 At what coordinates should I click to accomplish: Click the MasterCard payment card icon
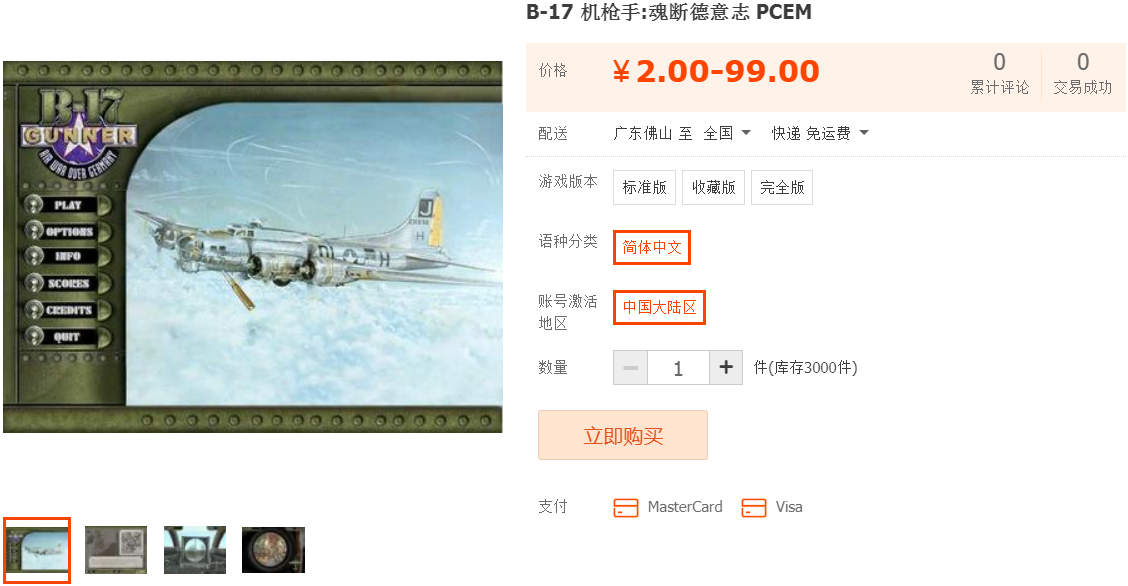coord(625,508)
